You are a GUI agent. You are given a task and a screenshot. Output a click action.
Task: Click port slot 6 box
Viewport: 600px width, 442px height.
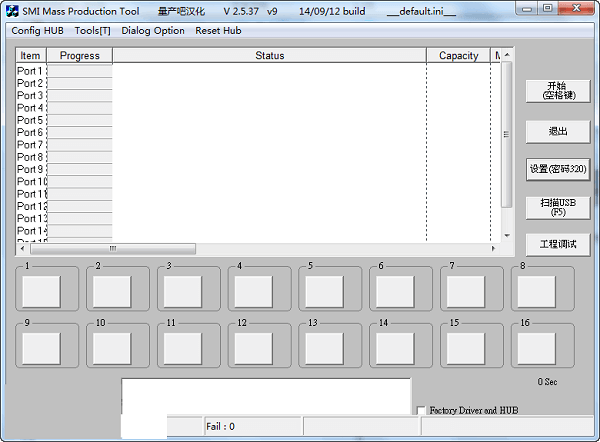point(396,291)
